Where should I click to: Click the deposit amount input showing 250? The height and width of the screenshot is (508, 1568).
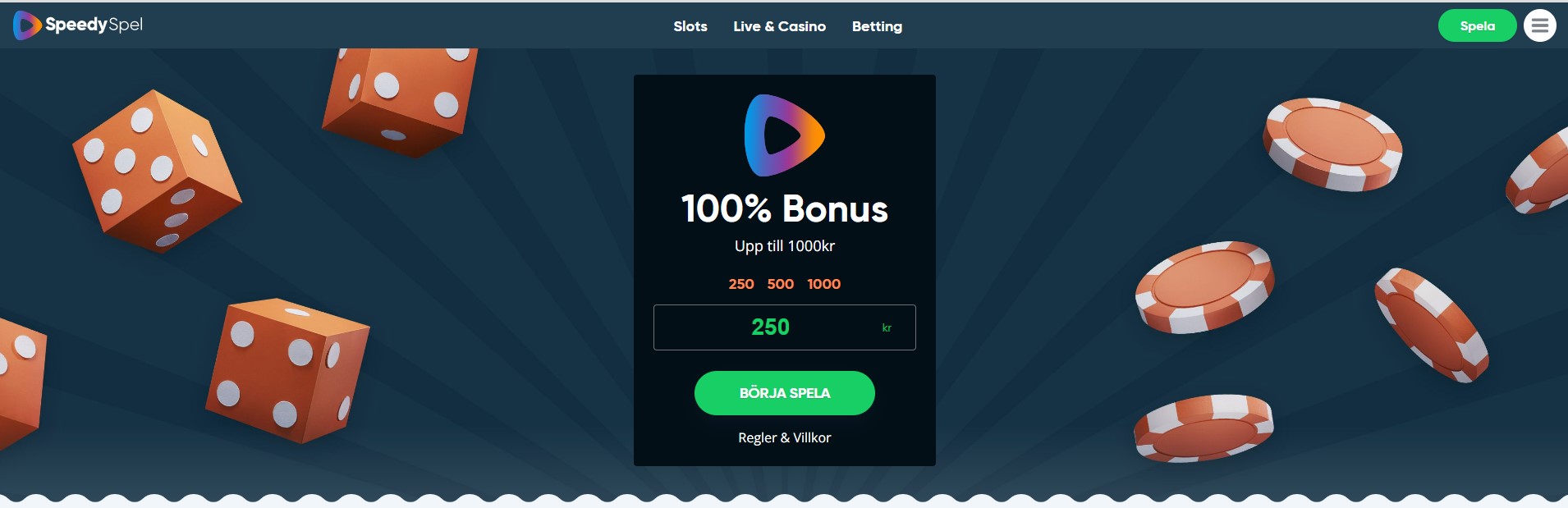tap(785, 327)
